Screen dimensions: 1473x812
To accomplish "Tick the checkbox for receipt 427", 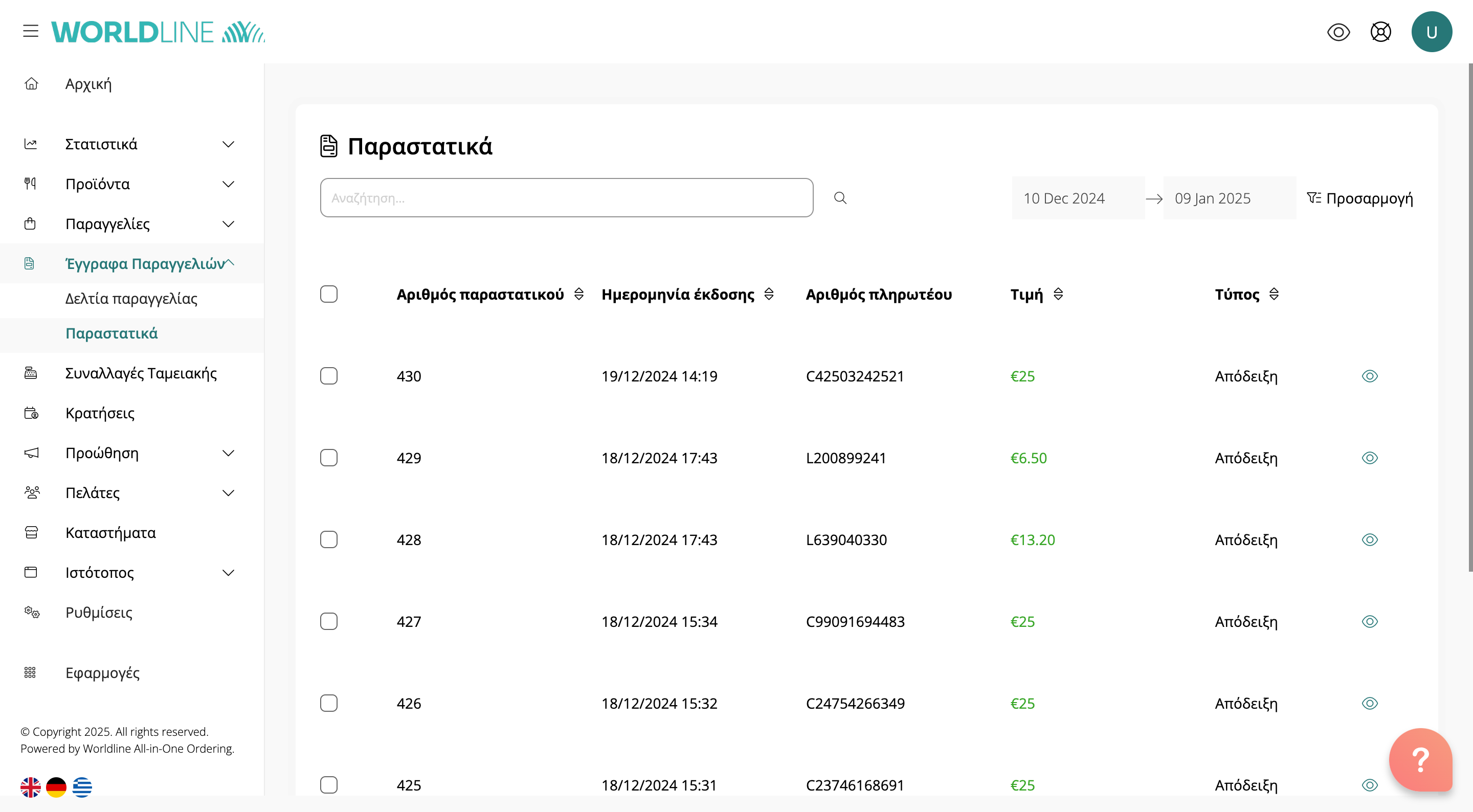I will tap(329, 622).
